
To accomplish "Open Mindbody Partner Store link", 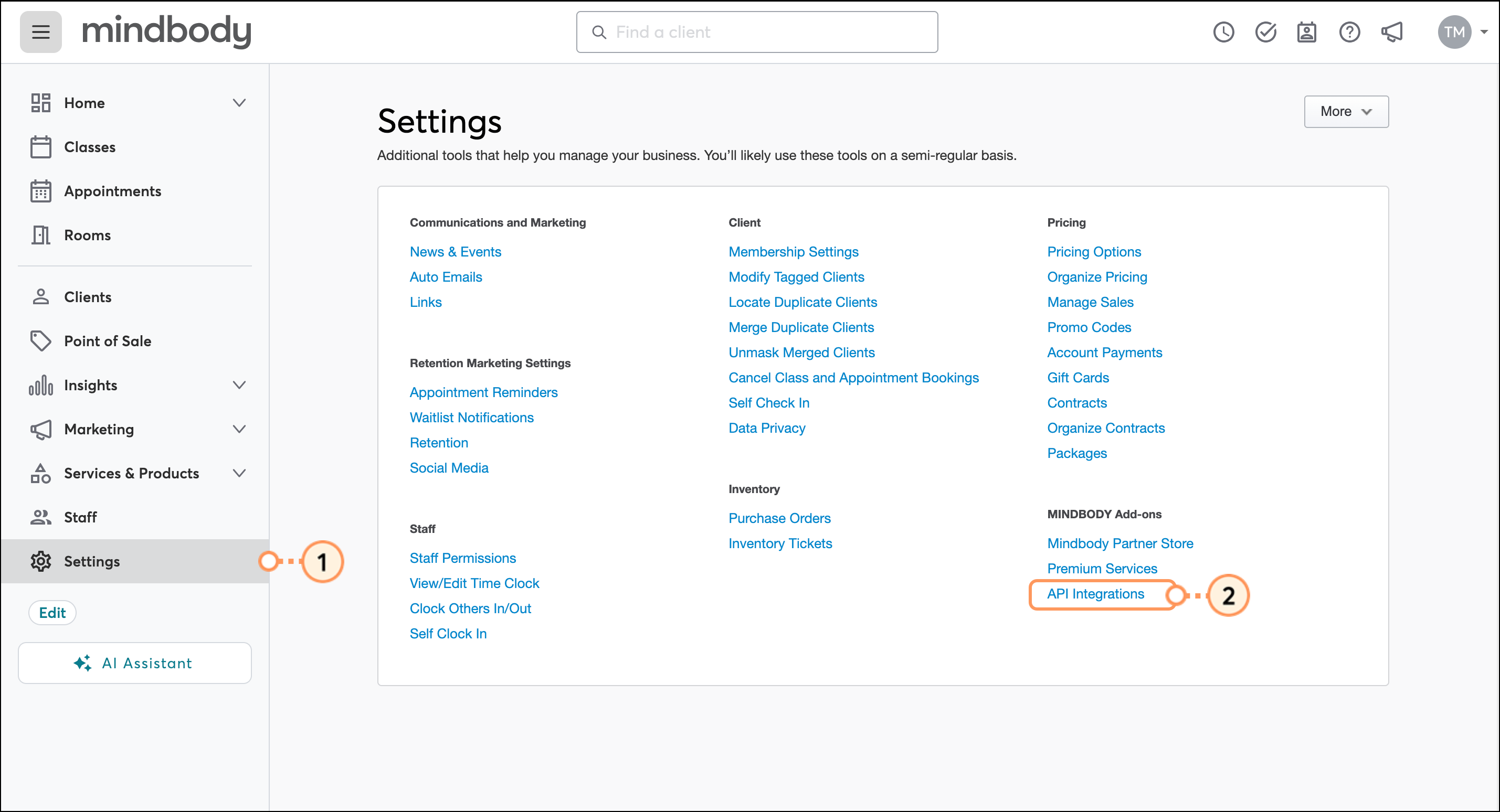I will click(x=1120, y=543).
